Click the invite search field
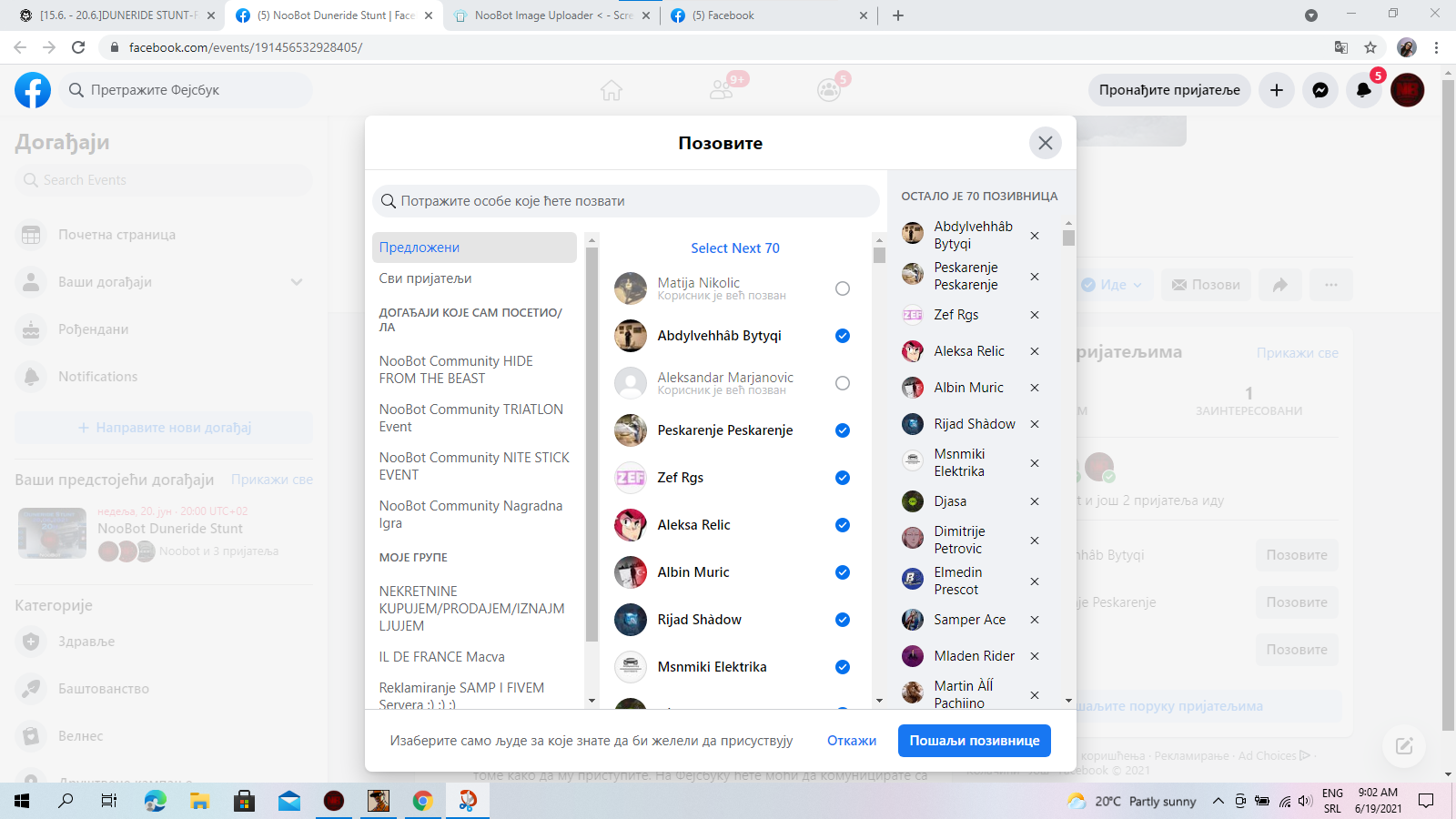The width and height of the screenshot is (1456, 819). click(x=626, y=201)
